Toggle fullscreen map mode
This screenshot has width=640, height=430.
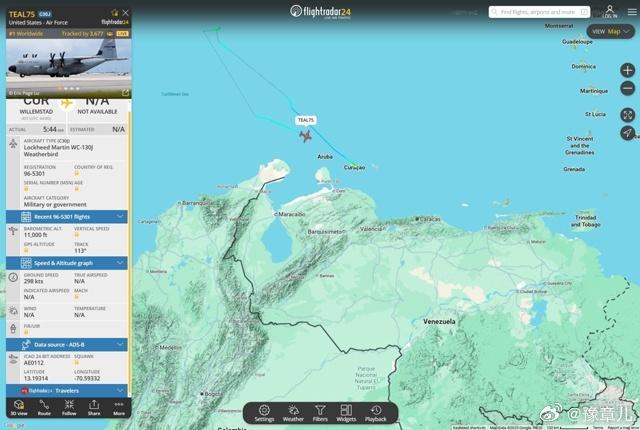(627, 115)
